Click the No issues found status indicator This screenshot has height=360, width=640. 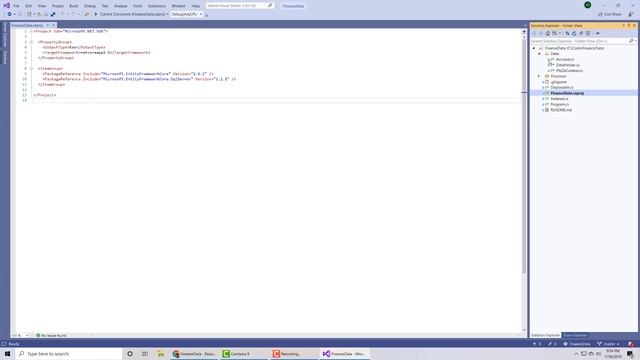point(51,335)
